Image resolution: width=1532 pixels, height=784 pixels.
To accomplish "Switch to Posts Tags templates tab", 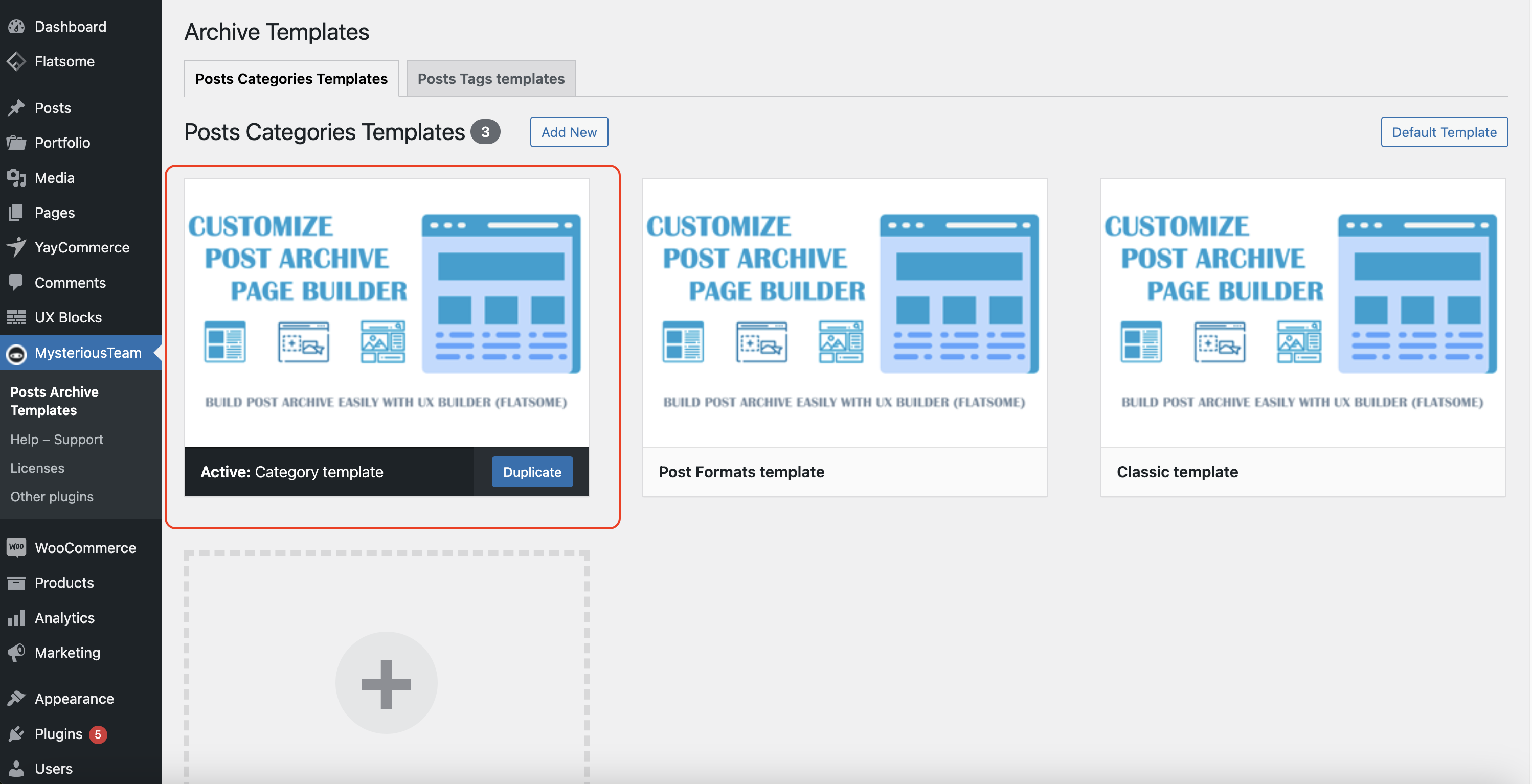I will coord(491,79).
